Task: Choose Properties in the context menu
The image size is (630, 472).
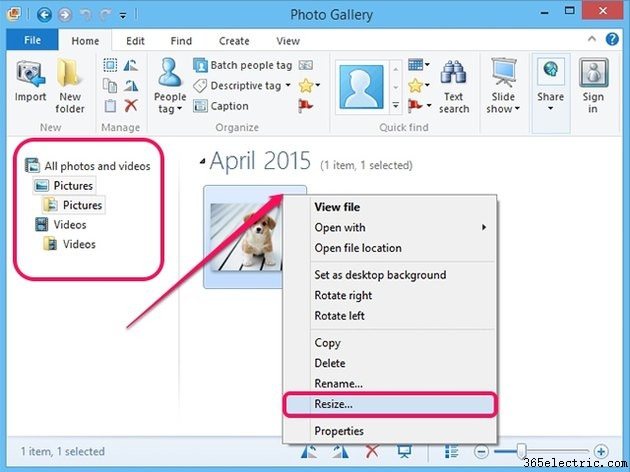Action: tap(390, 431)
